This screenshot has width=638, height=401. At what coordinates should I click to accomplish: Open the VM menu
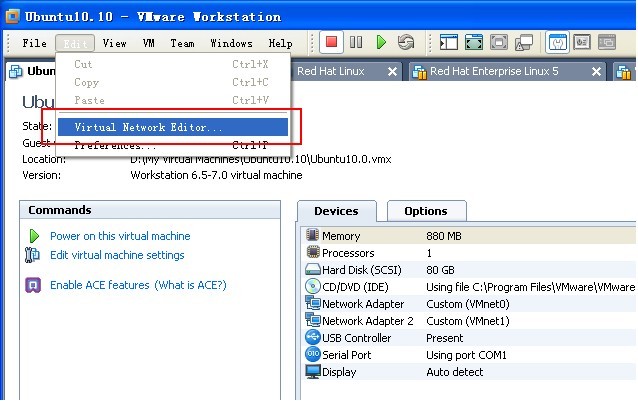149,44
